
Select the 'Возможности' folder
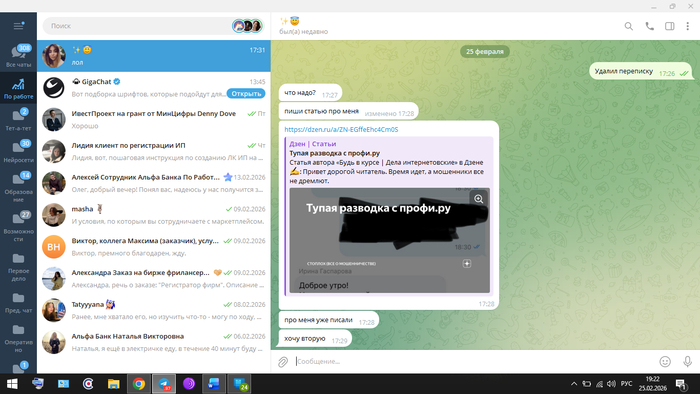coord(18,226)
